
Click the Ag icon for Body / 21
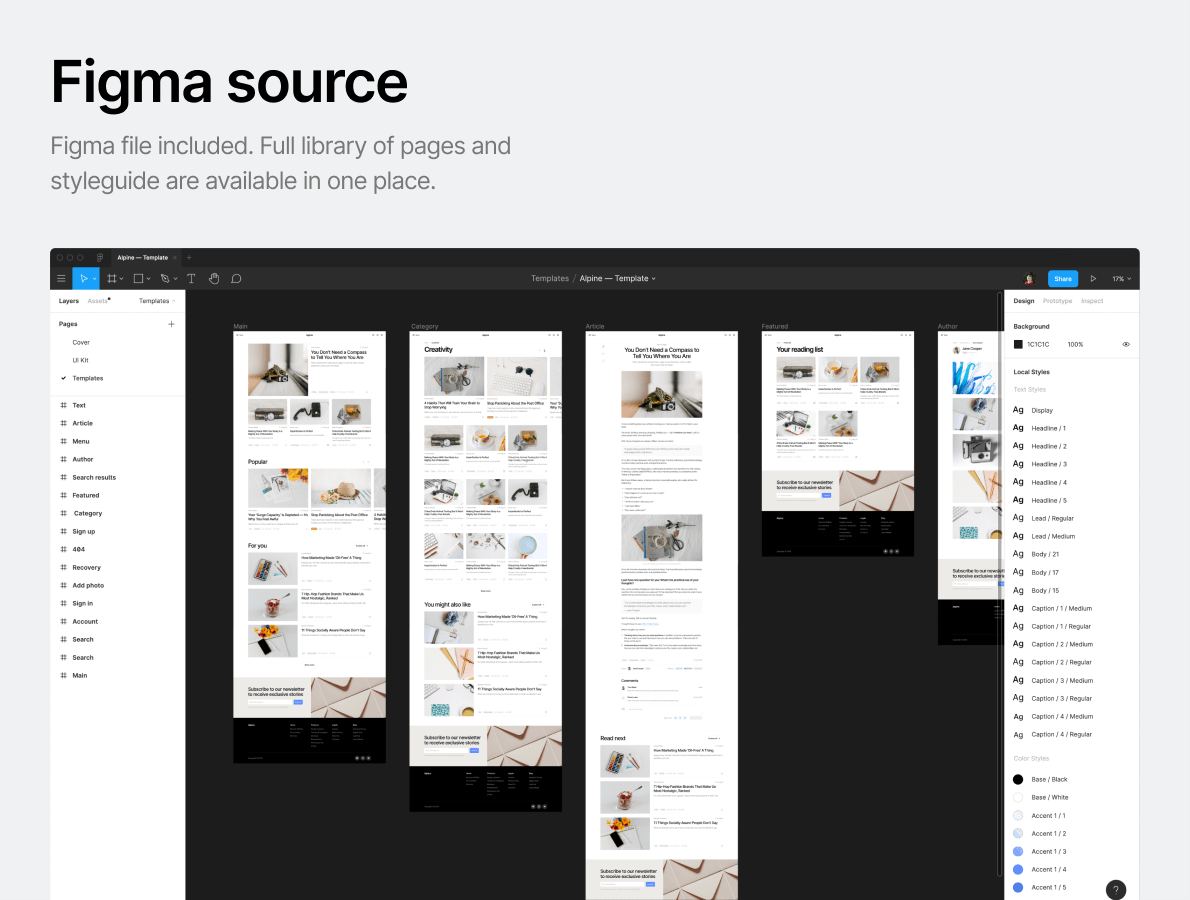point(1018,554)
